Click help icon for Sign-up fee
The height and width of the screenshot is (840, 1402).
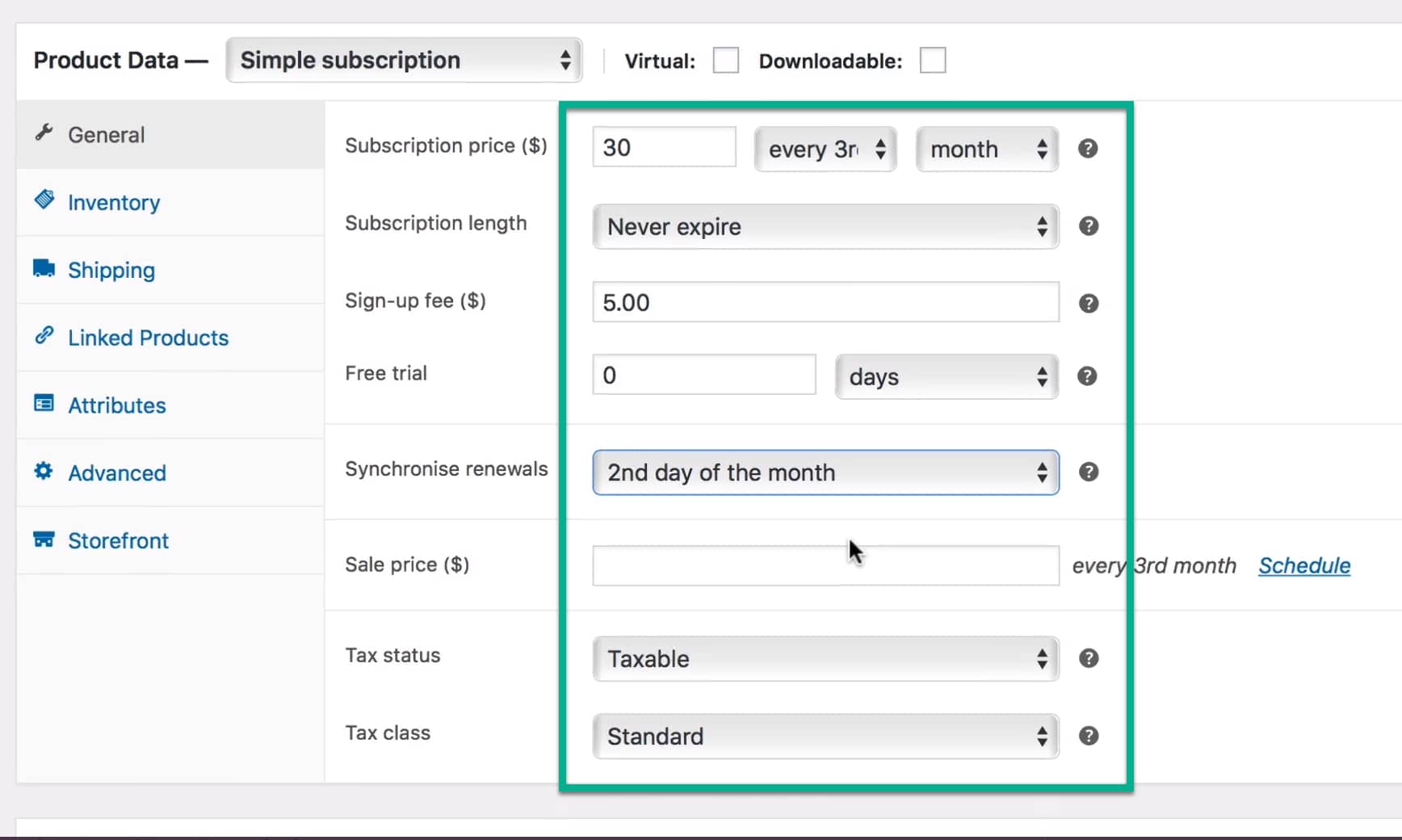(x=1088, y=304)
